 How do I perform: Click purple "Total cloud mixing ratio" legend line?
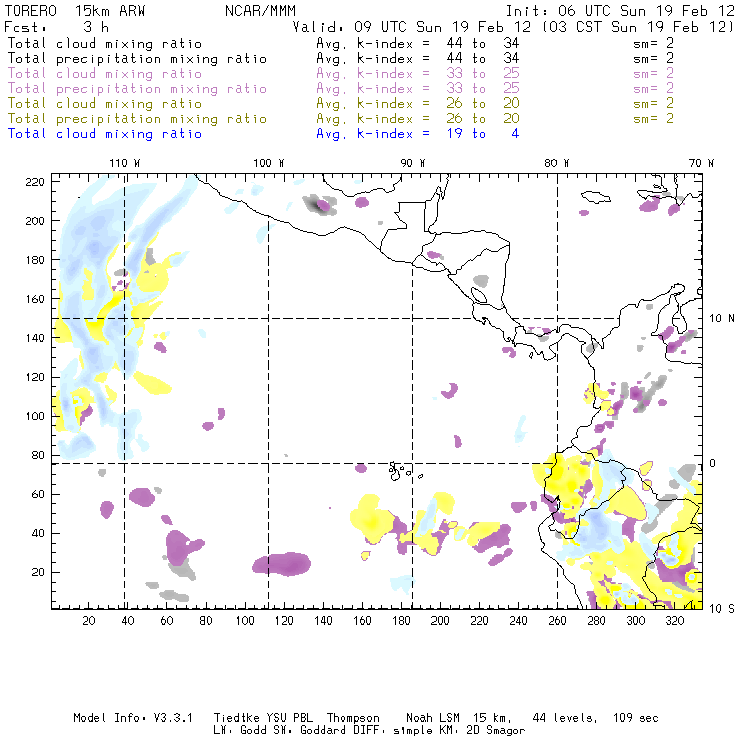coord(105,74)
